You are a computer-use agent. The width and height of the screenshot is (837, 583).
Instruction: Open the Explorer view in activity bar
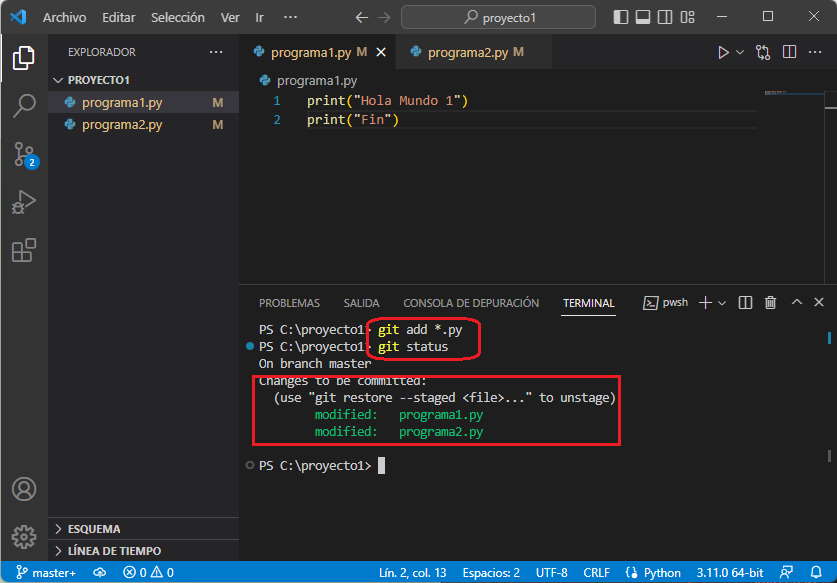(x=23, y=58)
